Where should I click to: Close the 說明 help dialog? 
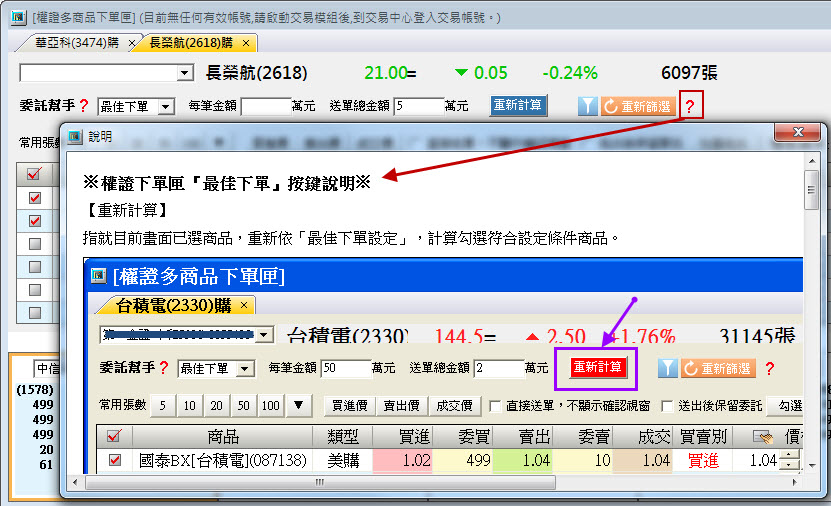coord(798,132)
